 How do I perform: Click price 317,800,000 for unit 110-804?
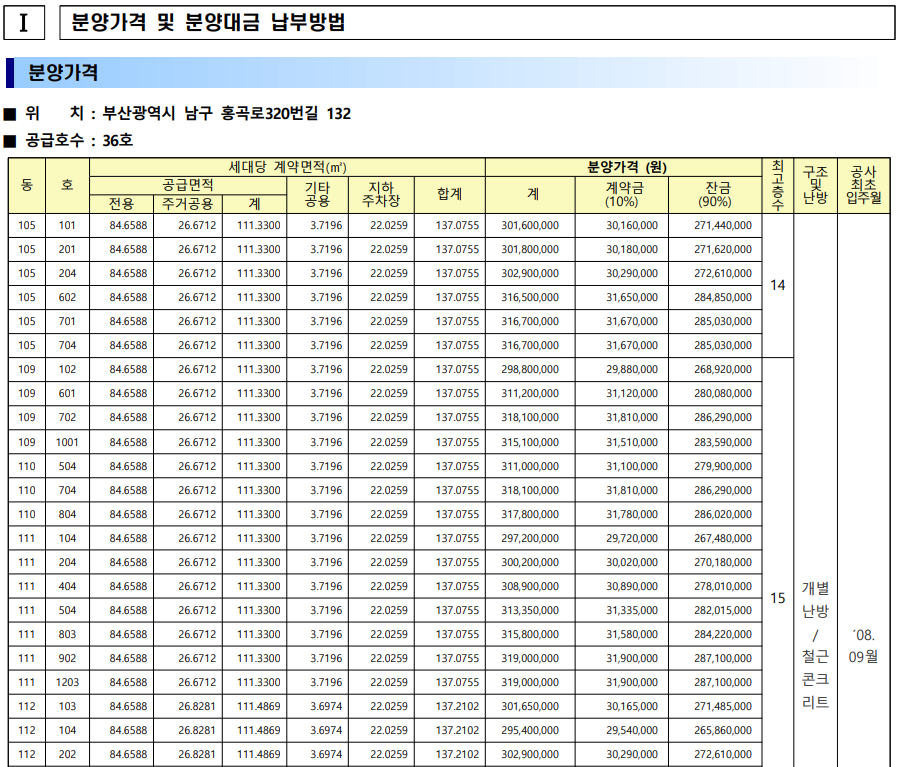tap(530, 514)
